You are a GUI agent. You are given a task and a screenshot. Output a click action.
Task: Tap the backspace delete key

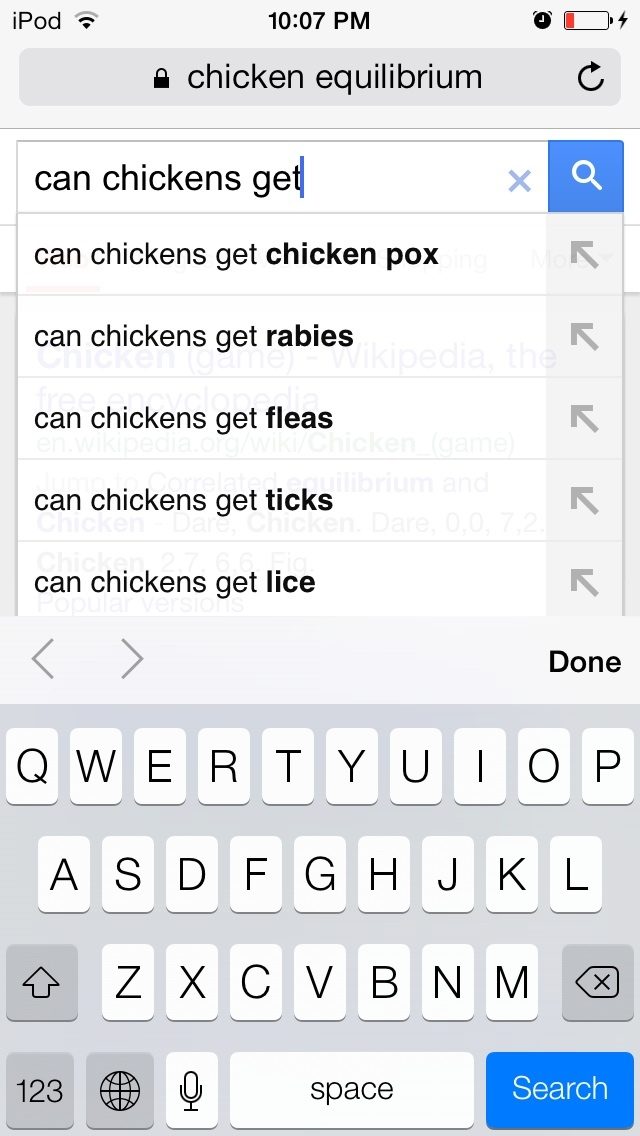(597, 982)
